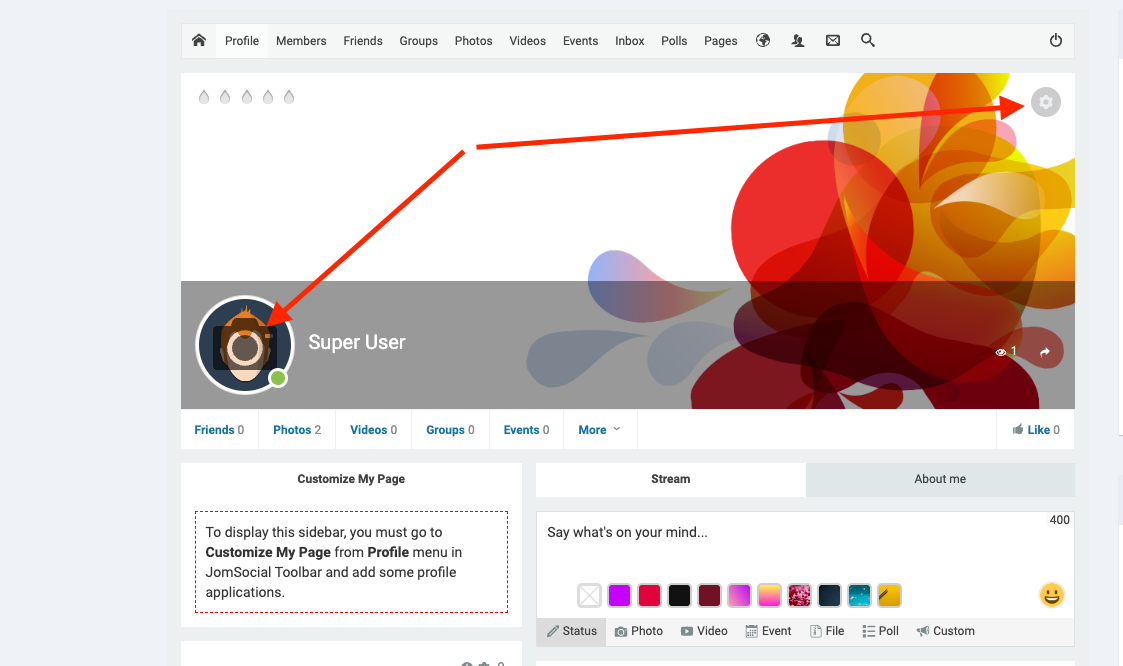Open Friends 0 profile link

point(219,430)
